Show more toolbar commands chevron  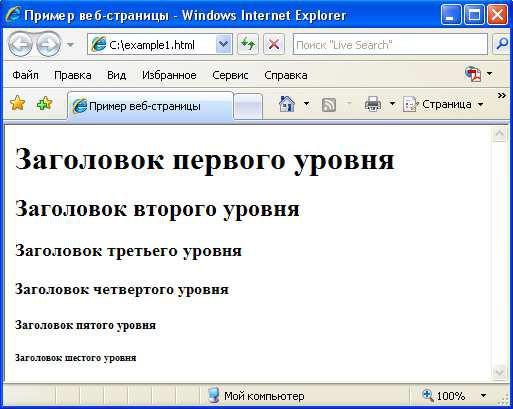pyautogui.click(x=501, y=96)
